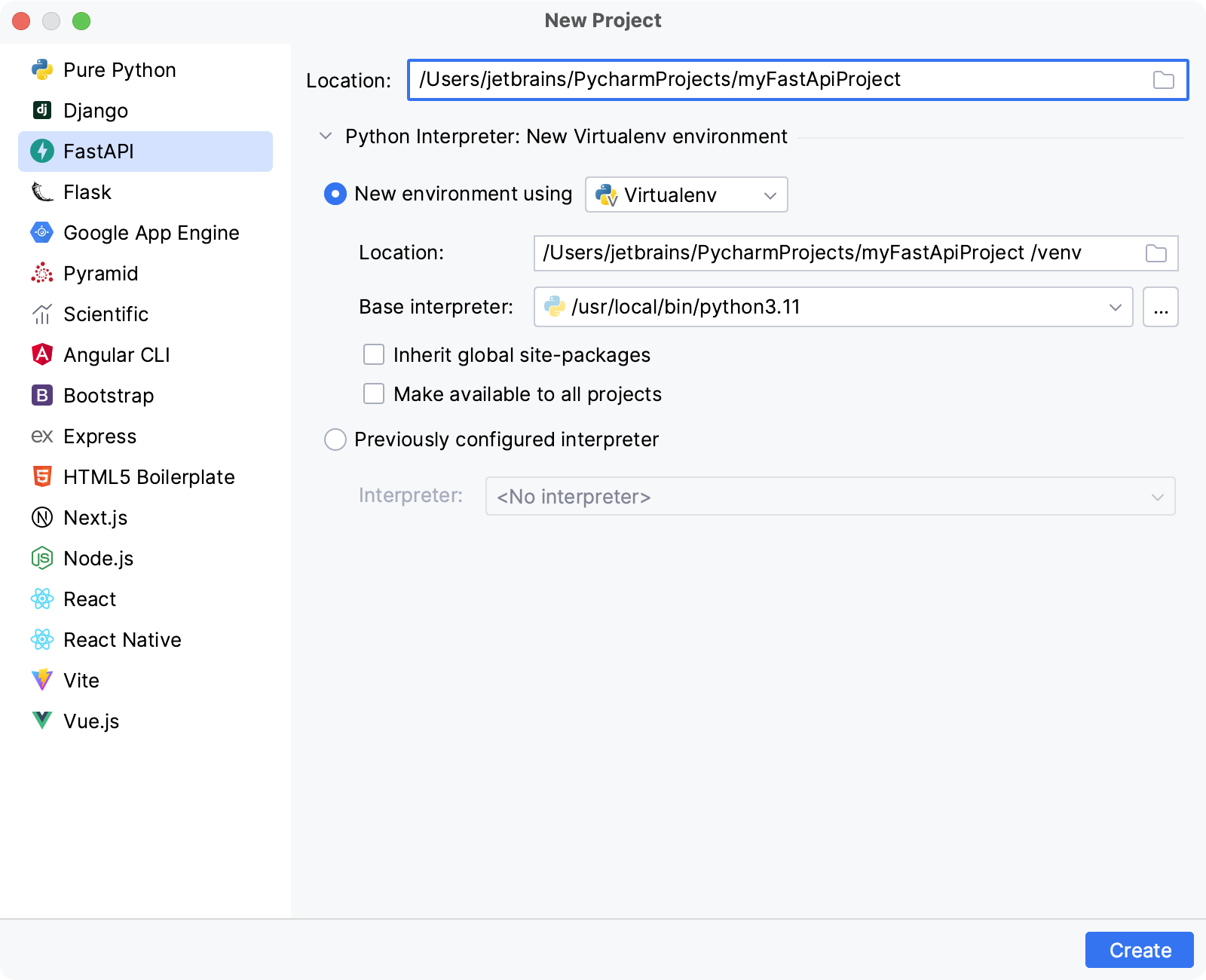
Task: Select the Express label in list
Action: 100,436
